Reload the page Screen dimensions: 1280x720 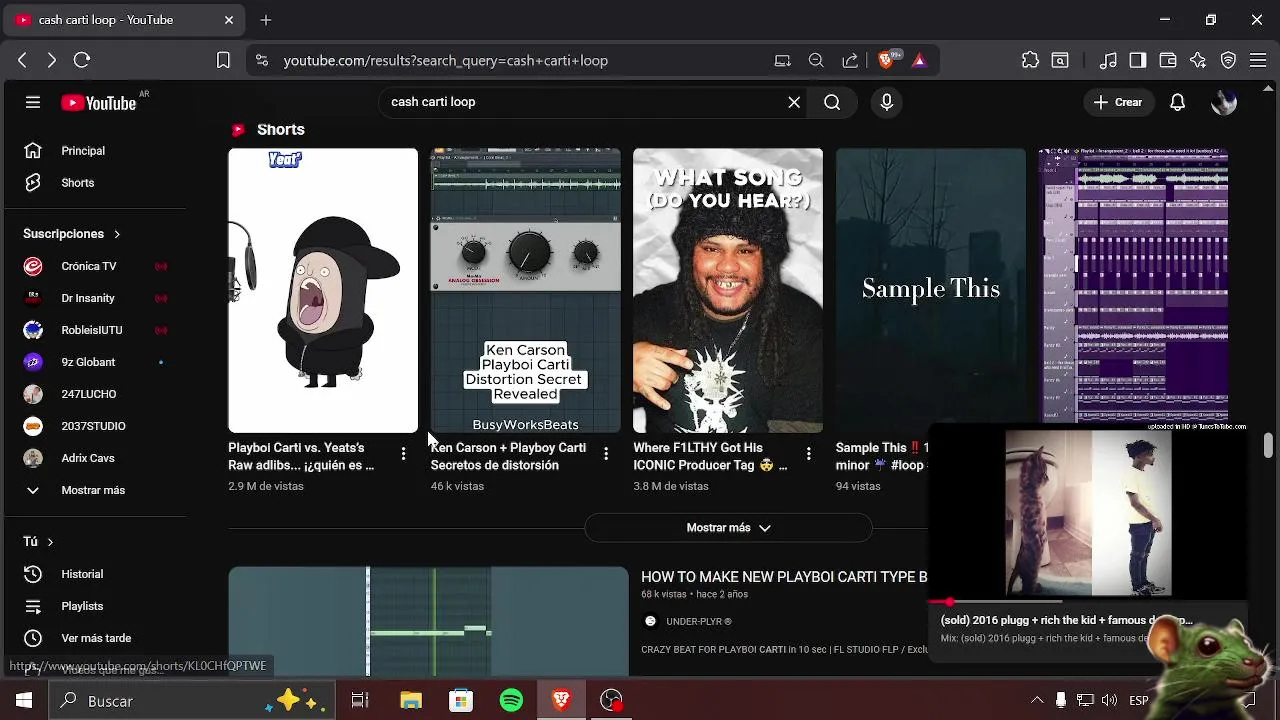pos(82,60)
